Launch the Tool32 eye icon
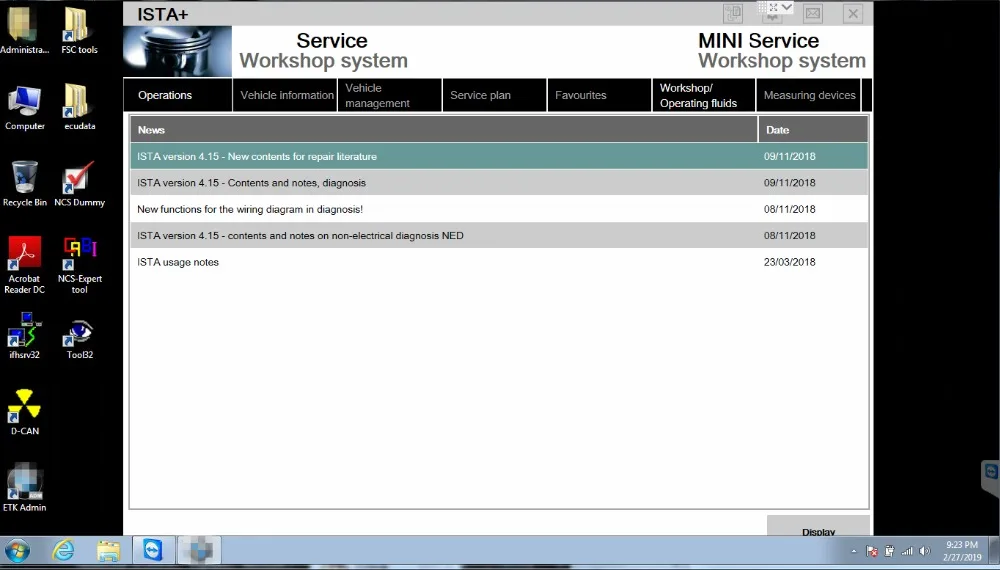The width and height of the screenshot is (1000, 570). coord(79,338)
